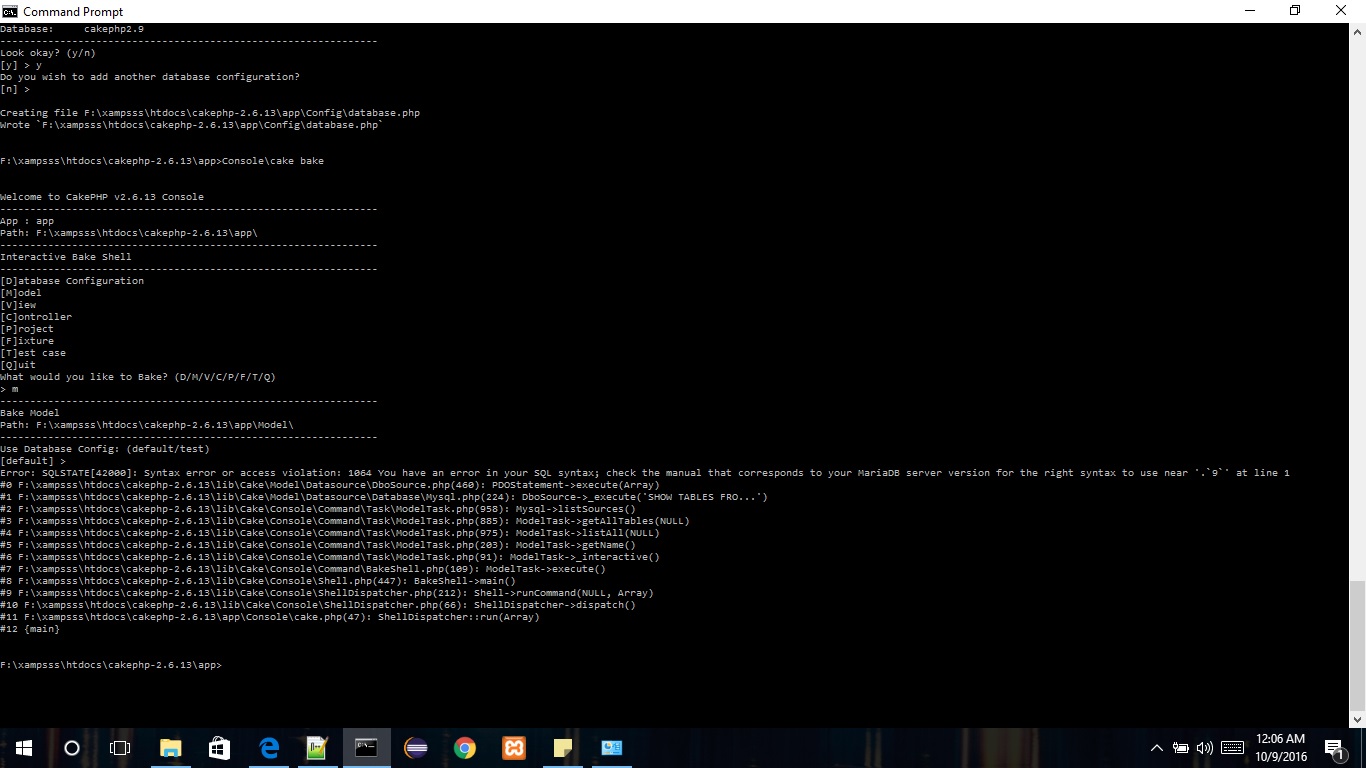Open XAMPP Control Panel from the taskbar
The image size is (1366, 768).
click(x=513, y=747)
